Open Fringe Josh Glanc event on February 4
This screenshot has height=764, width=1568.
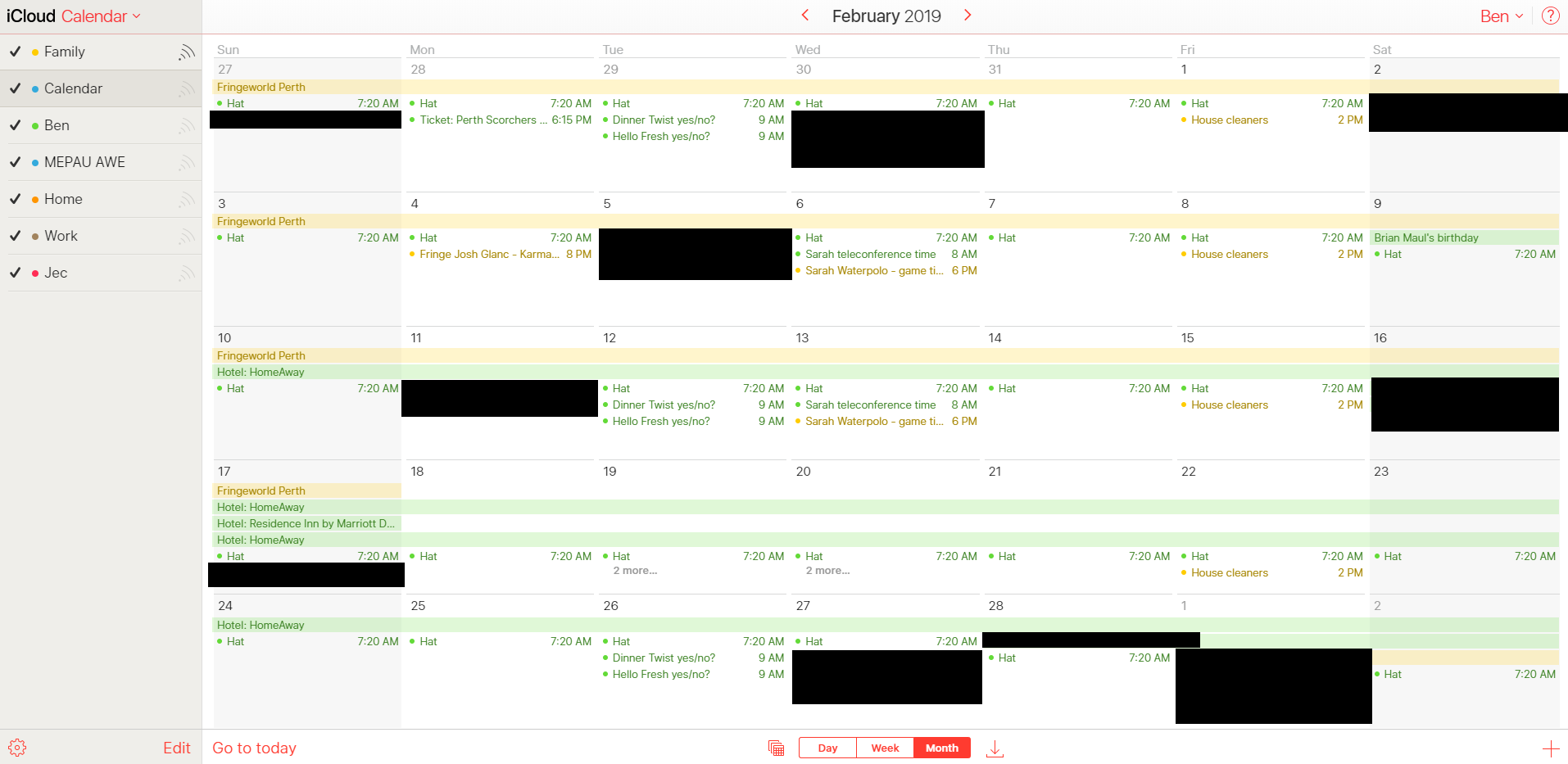coord(501,254)
